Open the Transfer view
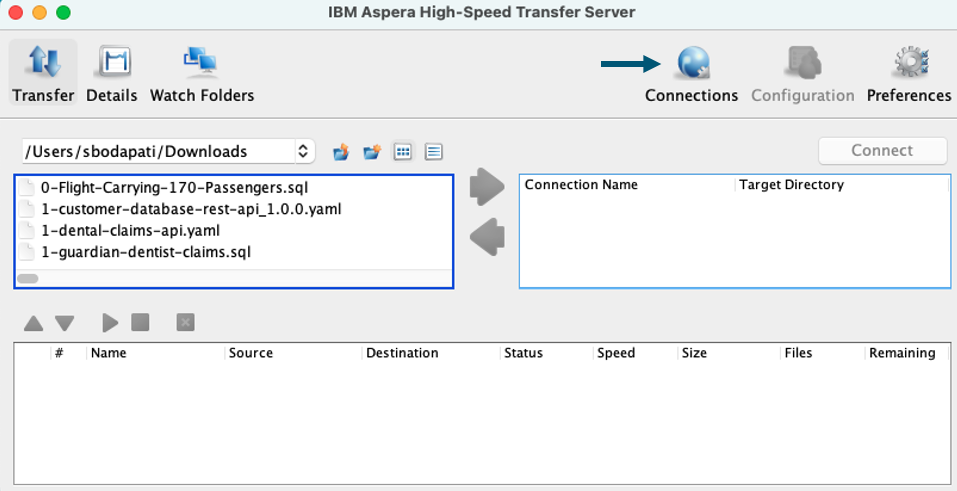The image size is (957, 491). (43, 73)
